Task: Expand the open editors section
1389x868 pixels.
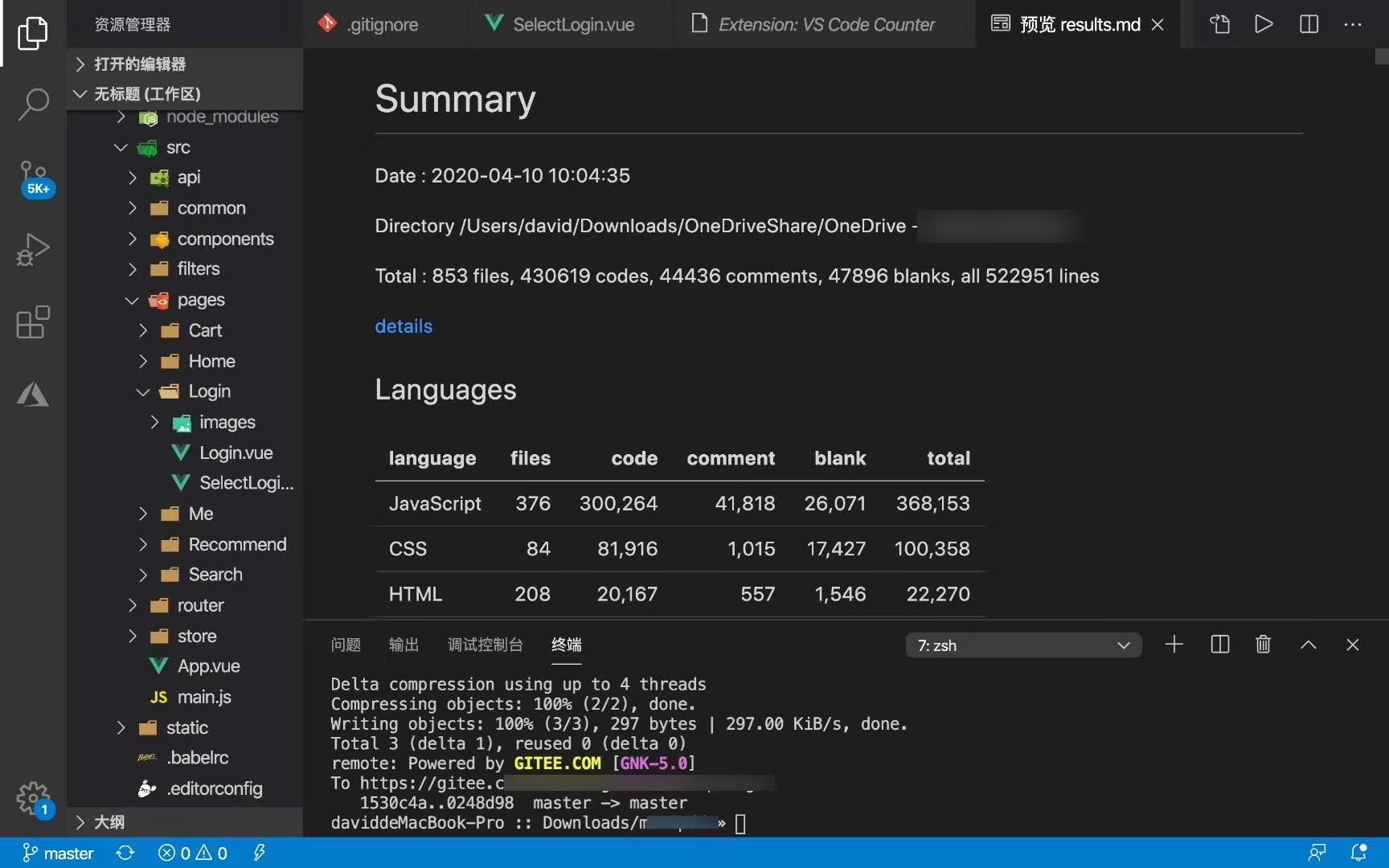Action: tap(185, 63)
